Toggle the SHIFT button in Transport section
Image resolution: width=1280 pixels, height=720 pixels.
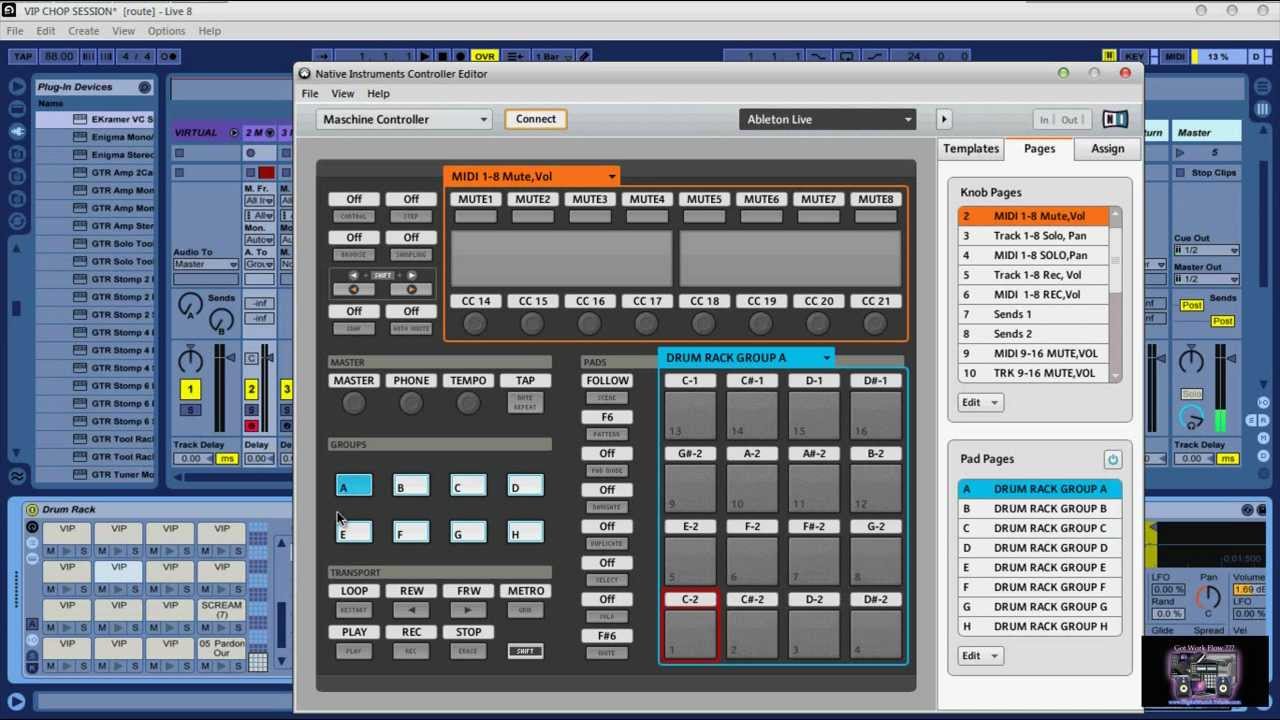pos(525,651)
